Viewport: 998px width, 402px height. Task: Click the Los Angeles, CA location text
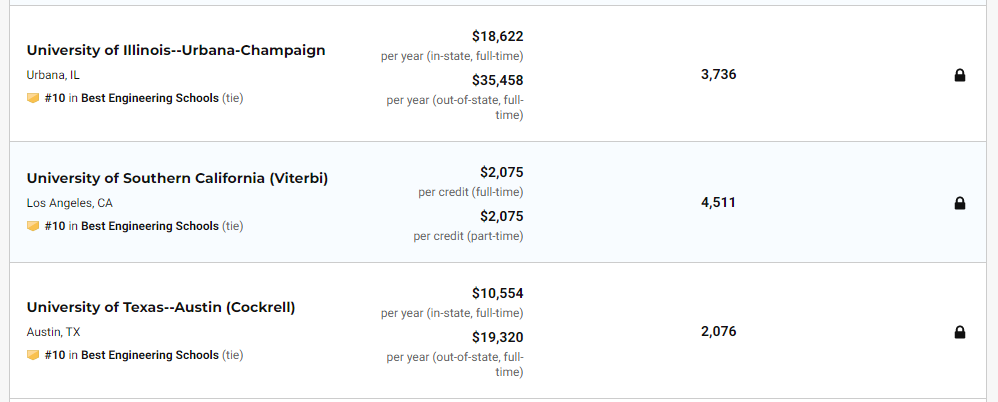[70, 203]
